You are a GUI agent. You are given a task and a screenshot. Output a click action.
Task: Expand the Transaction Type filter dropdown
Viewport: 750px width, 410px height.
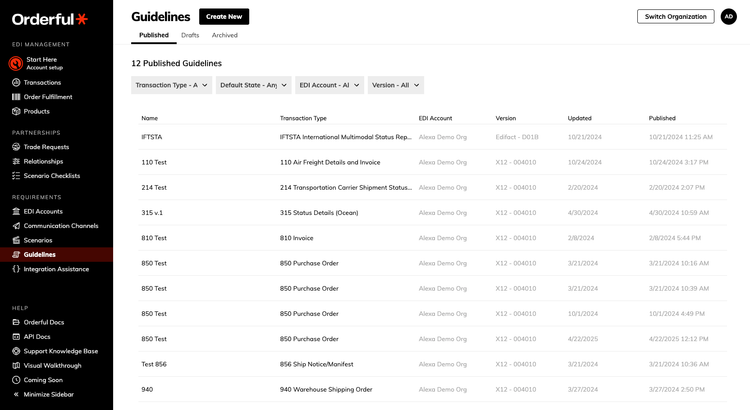coord(172,86)
